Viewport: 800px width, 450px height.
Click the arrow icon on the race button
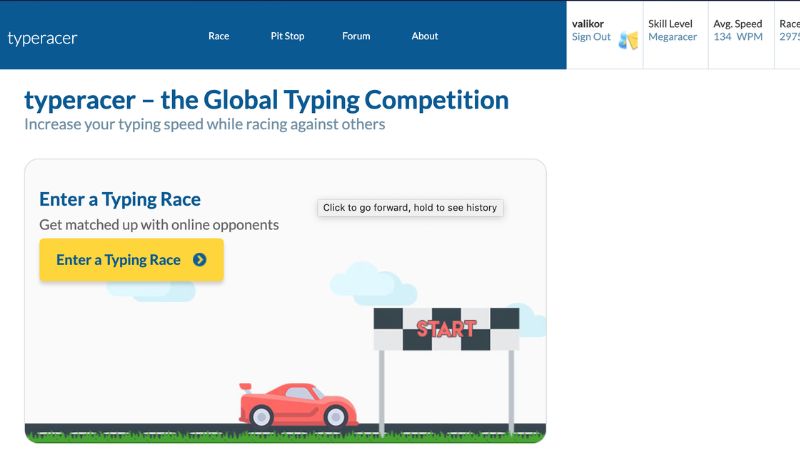click(199, 260)
